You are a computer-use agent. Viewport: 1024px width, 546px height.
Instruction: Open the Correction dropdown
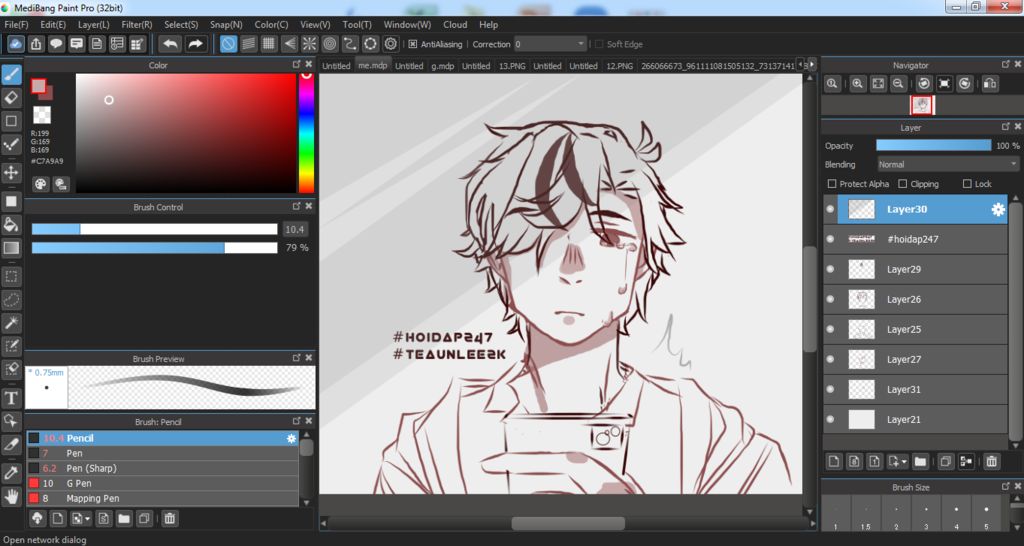[550, 44]
